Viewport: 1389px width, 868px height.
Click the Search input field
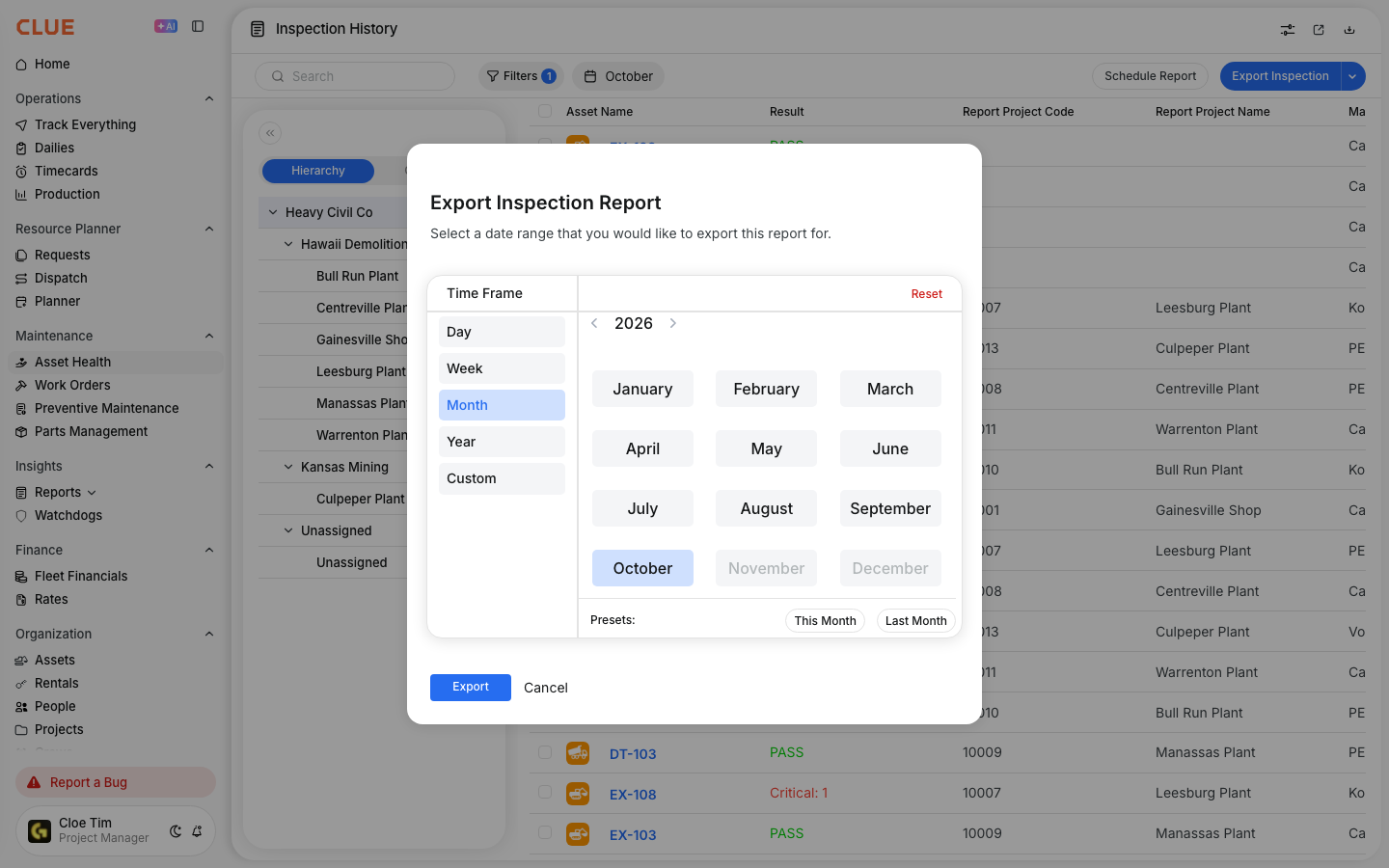[355, 76]
